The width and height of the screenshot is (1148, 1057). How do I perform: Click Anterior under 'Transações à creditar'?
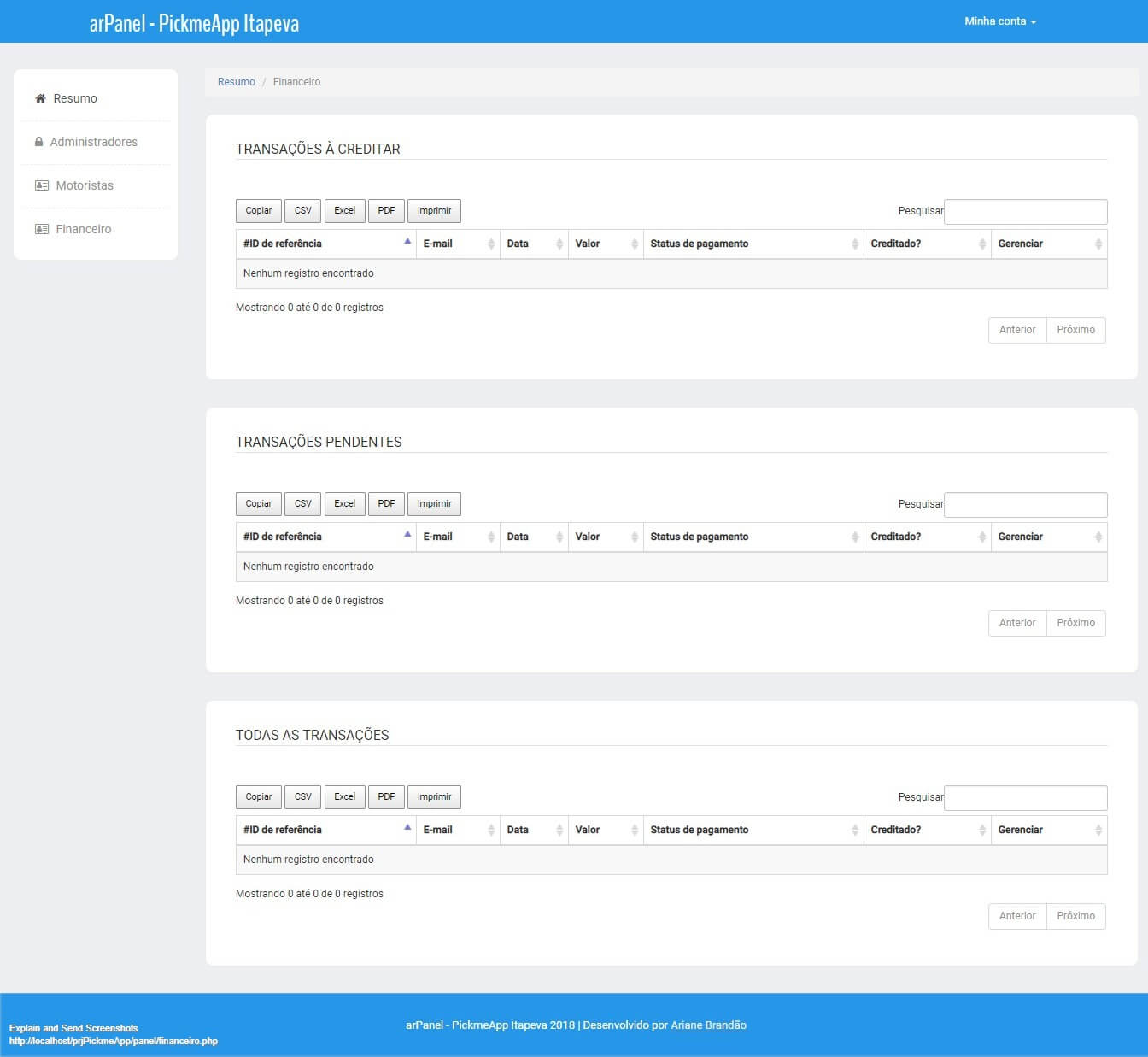(1017, 330)
